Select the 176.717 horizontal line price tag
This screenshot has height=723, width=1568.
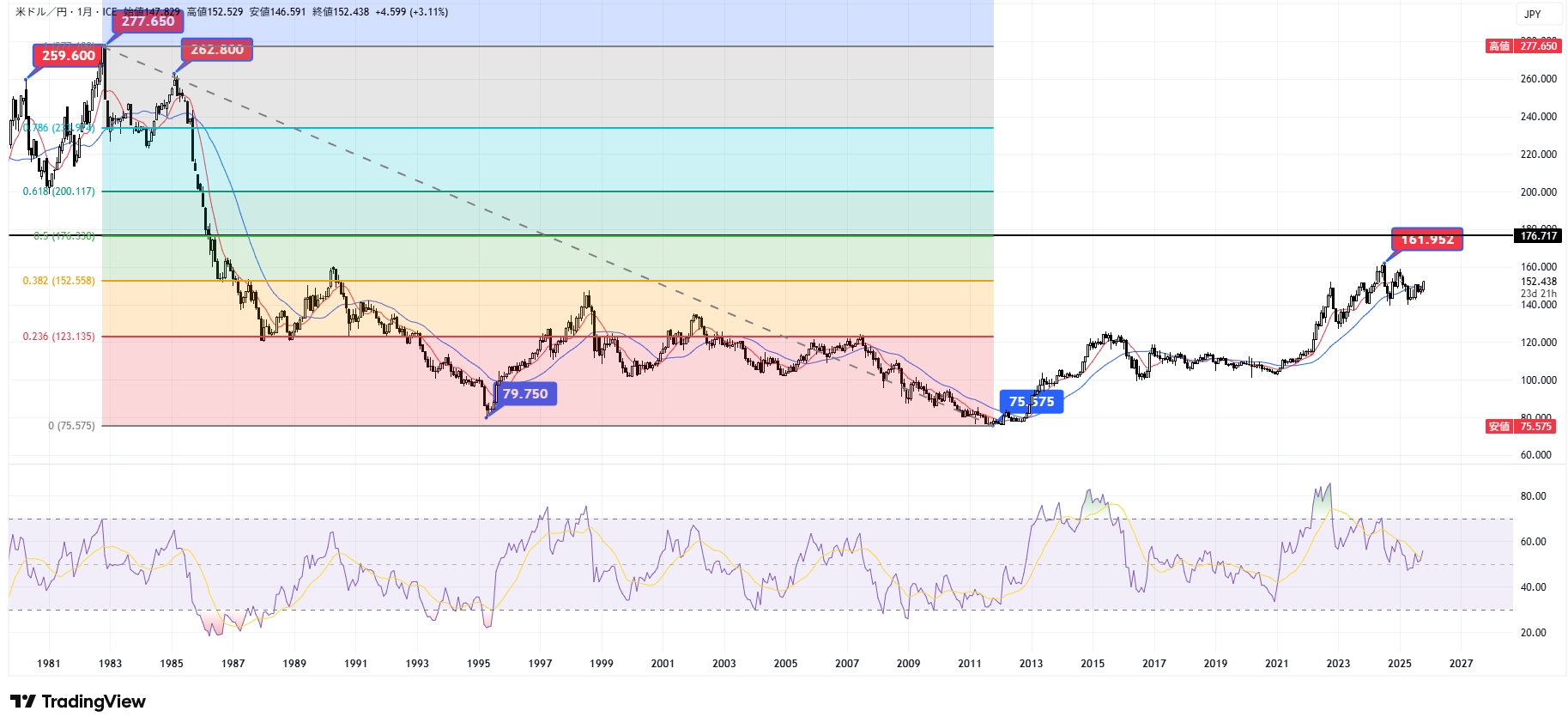tap(1538, 236)
